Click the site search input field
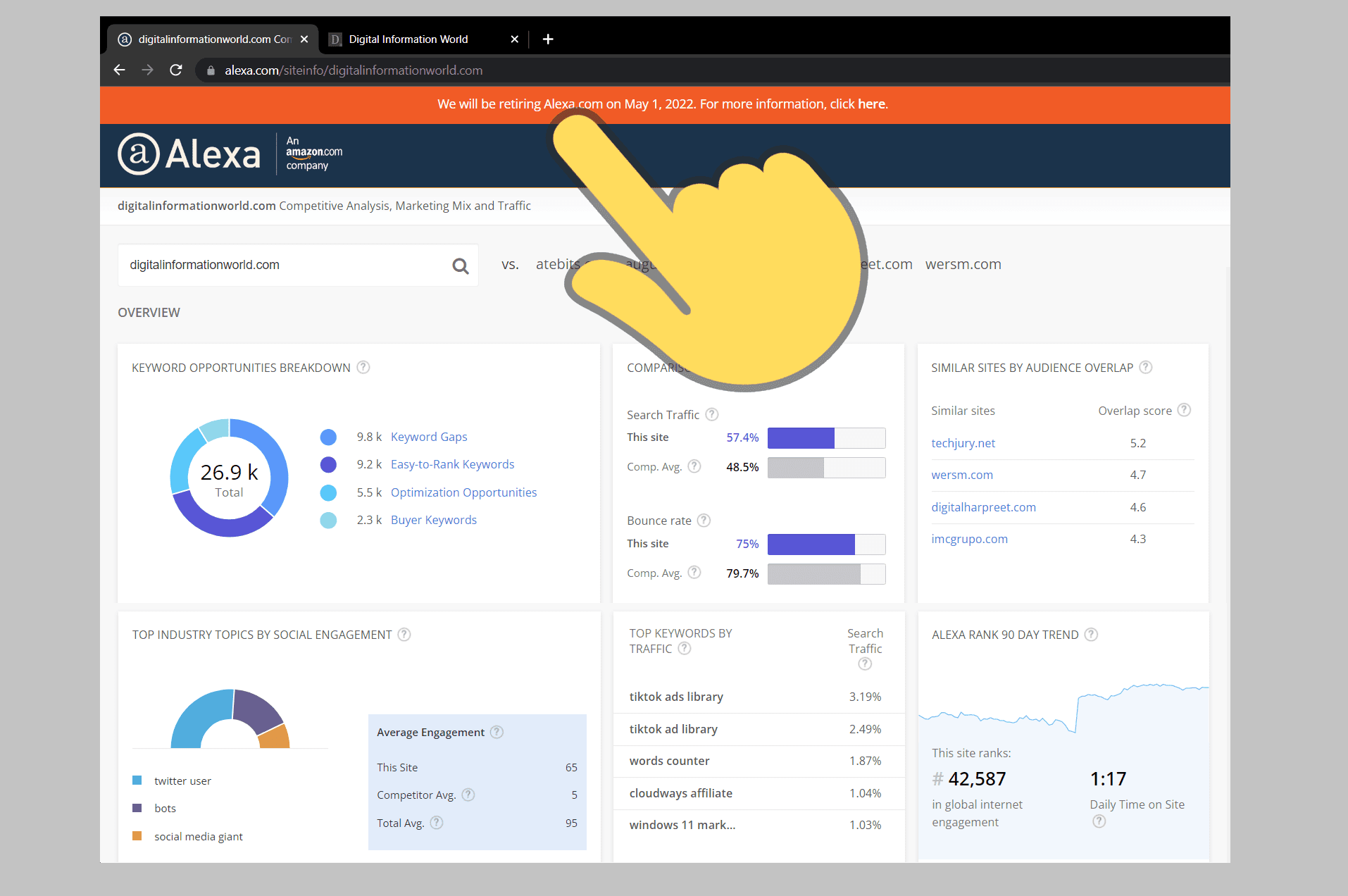The image size is (1348, 896). (285, 265)
